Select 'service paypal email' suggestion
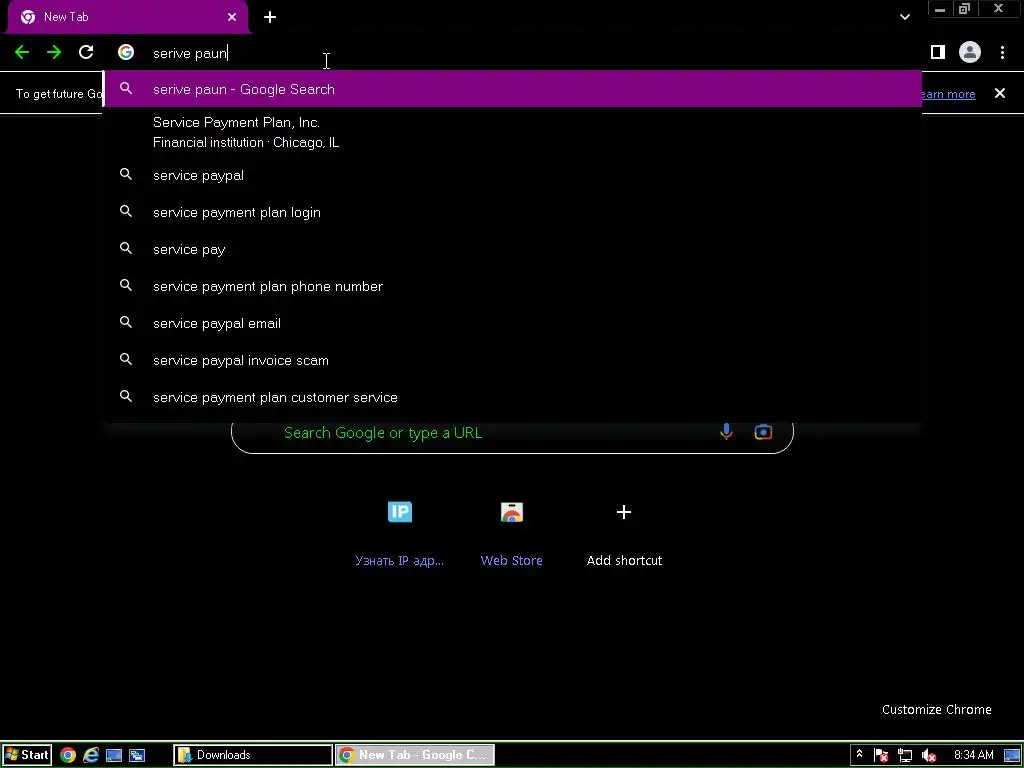The width and height of the screenshot is (1024, 768). (513, 323)
